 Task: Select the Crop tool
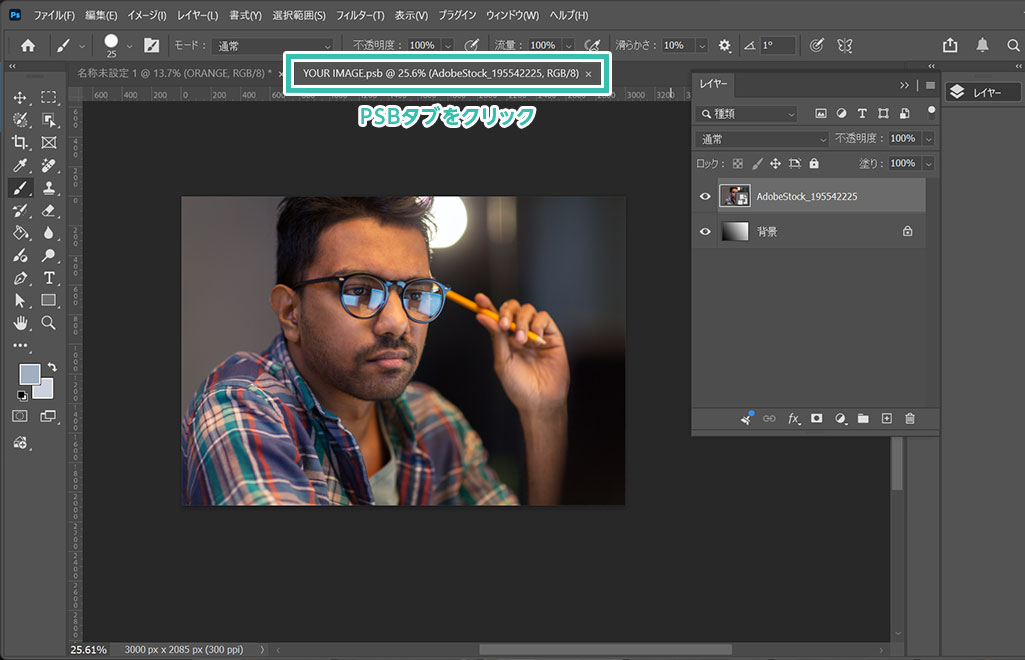tap(20, 142)
